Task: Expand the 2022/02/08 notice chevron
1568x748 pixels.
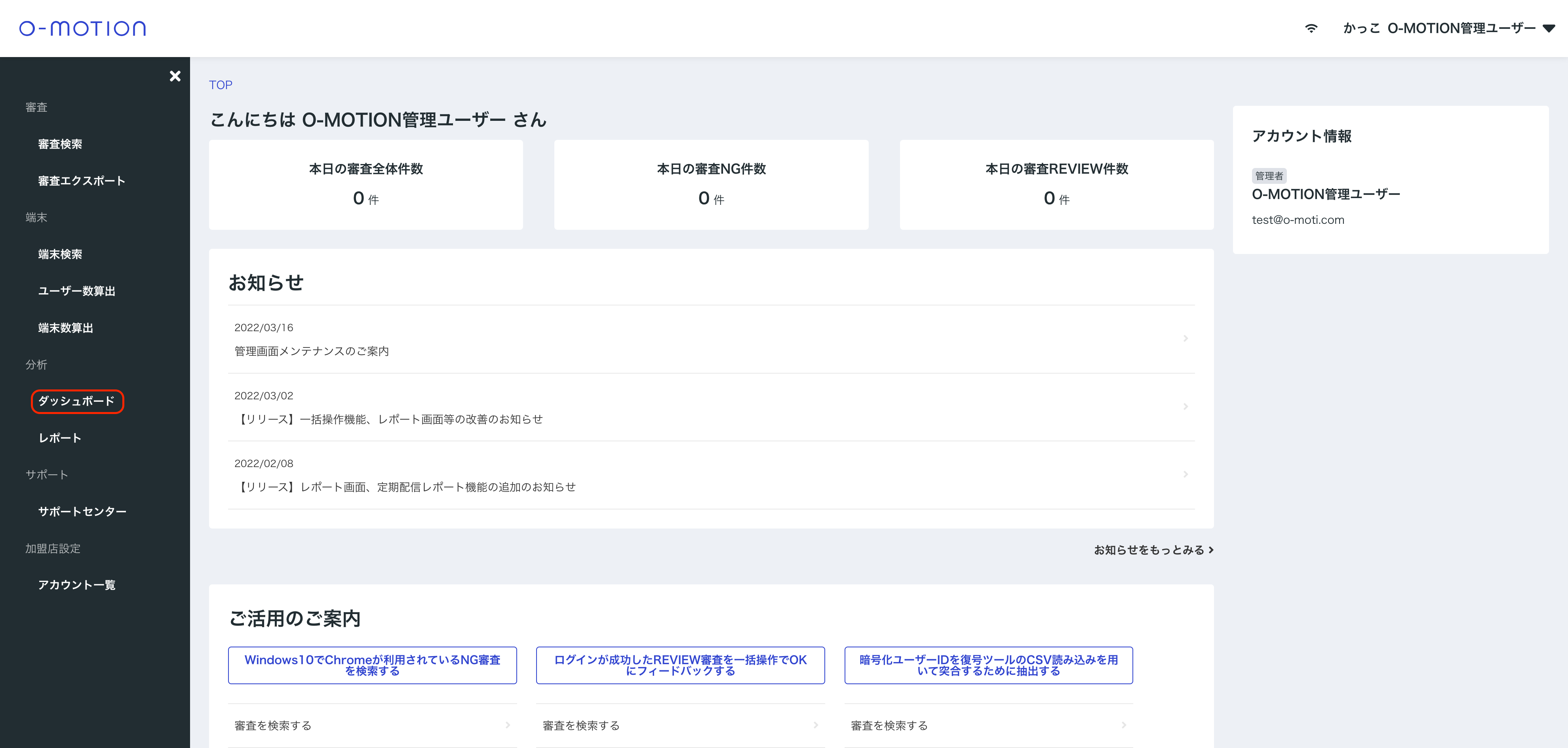Action: (x=1185, y=475)
